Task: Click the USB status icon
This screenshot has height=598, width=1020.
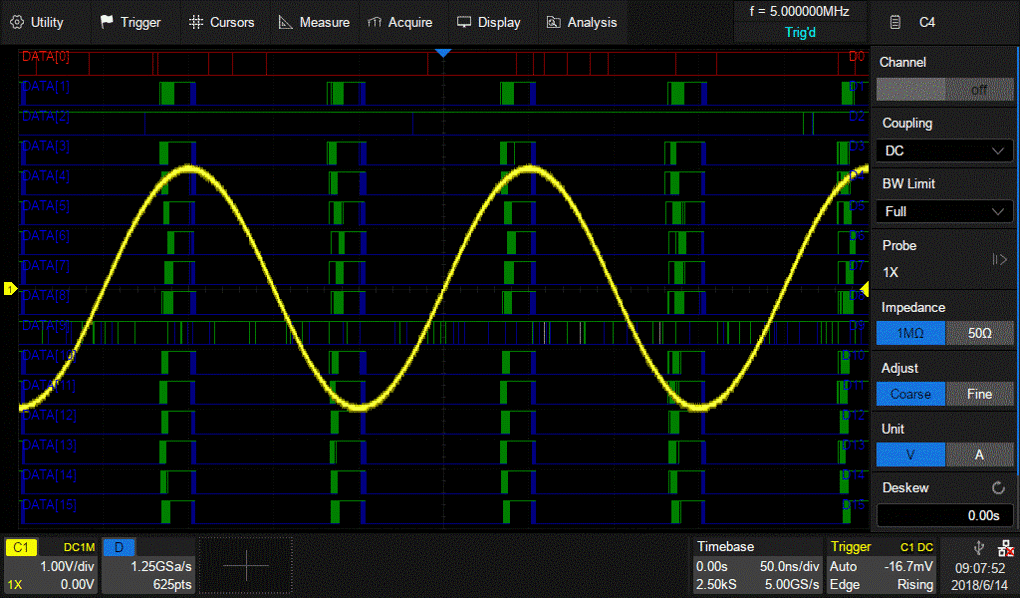Action: 977,548
